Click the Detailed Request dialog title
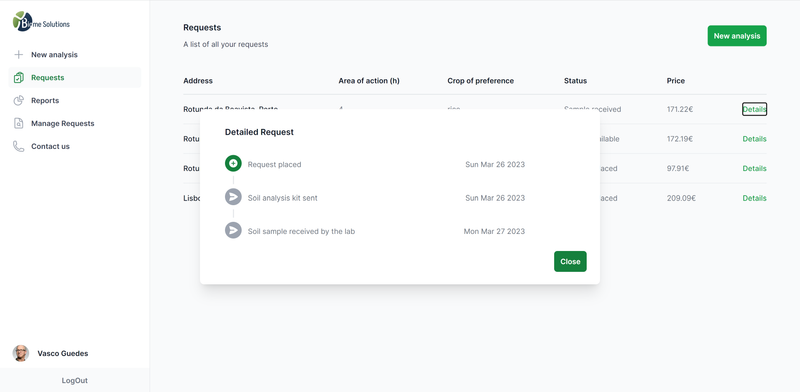Viewport: 800px width, 392px height. point(259,132)
